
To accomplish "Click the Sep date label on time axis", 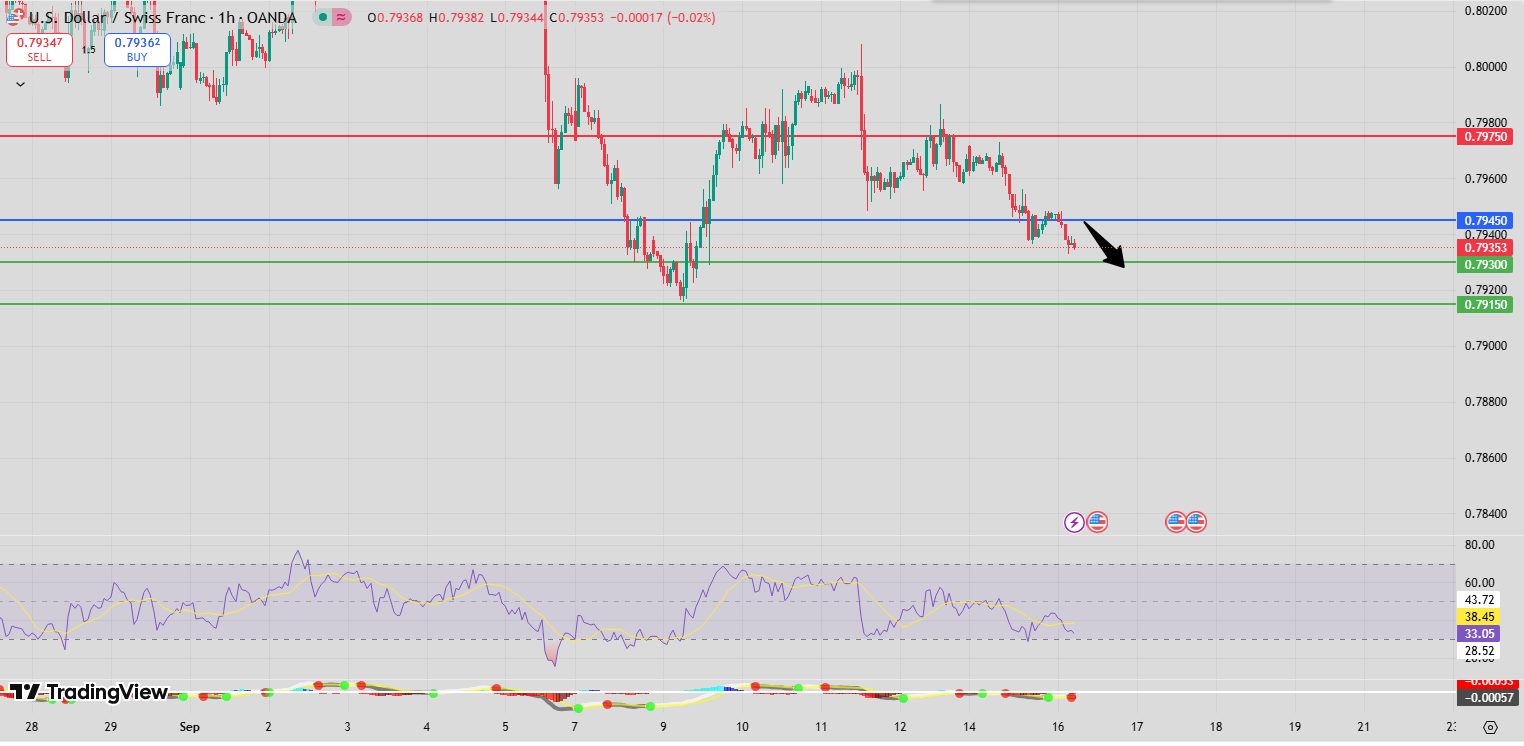I will [189, 727].
